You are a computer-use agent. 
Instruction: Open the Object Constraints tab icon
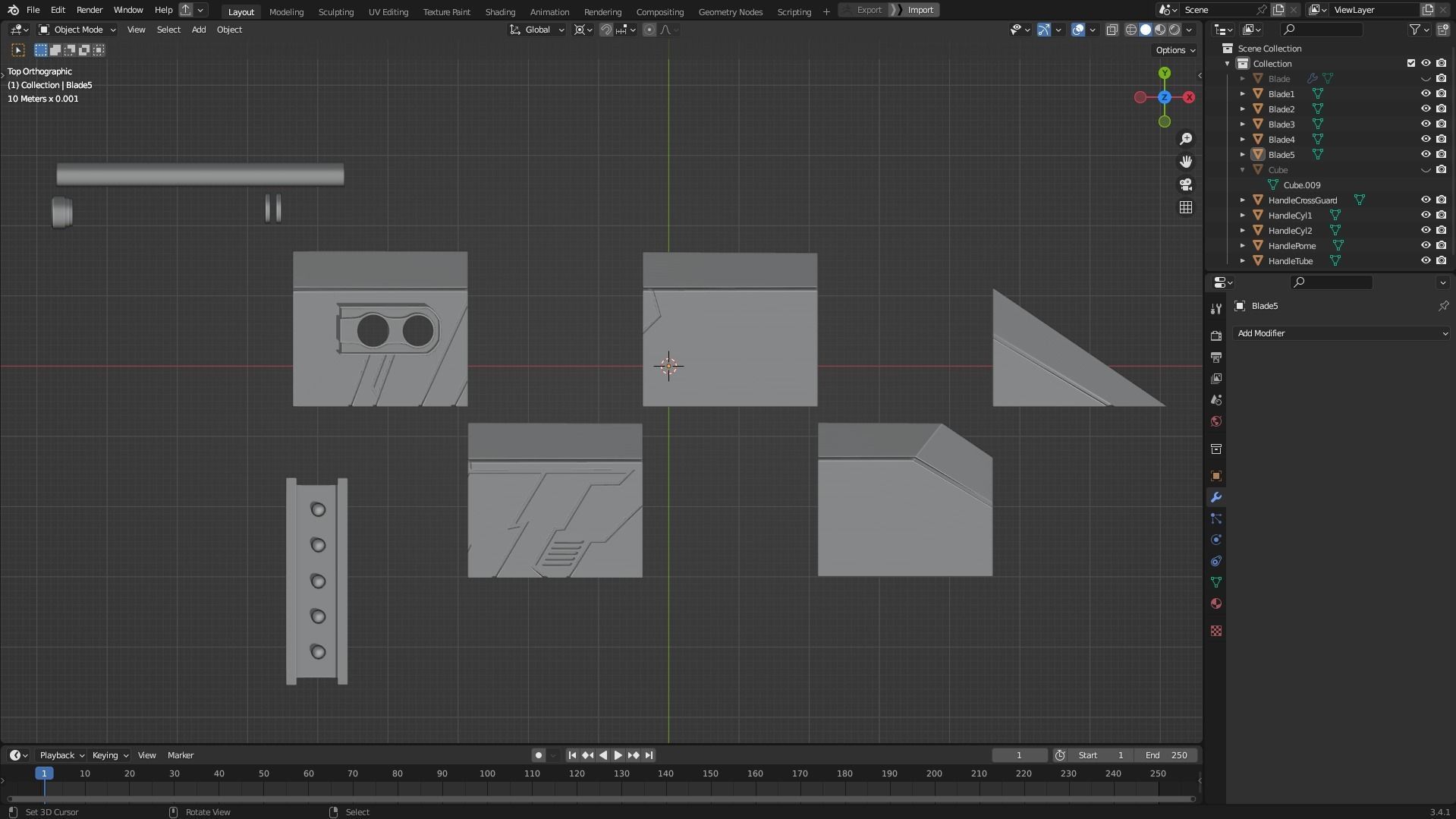(x=1216, y=561)
